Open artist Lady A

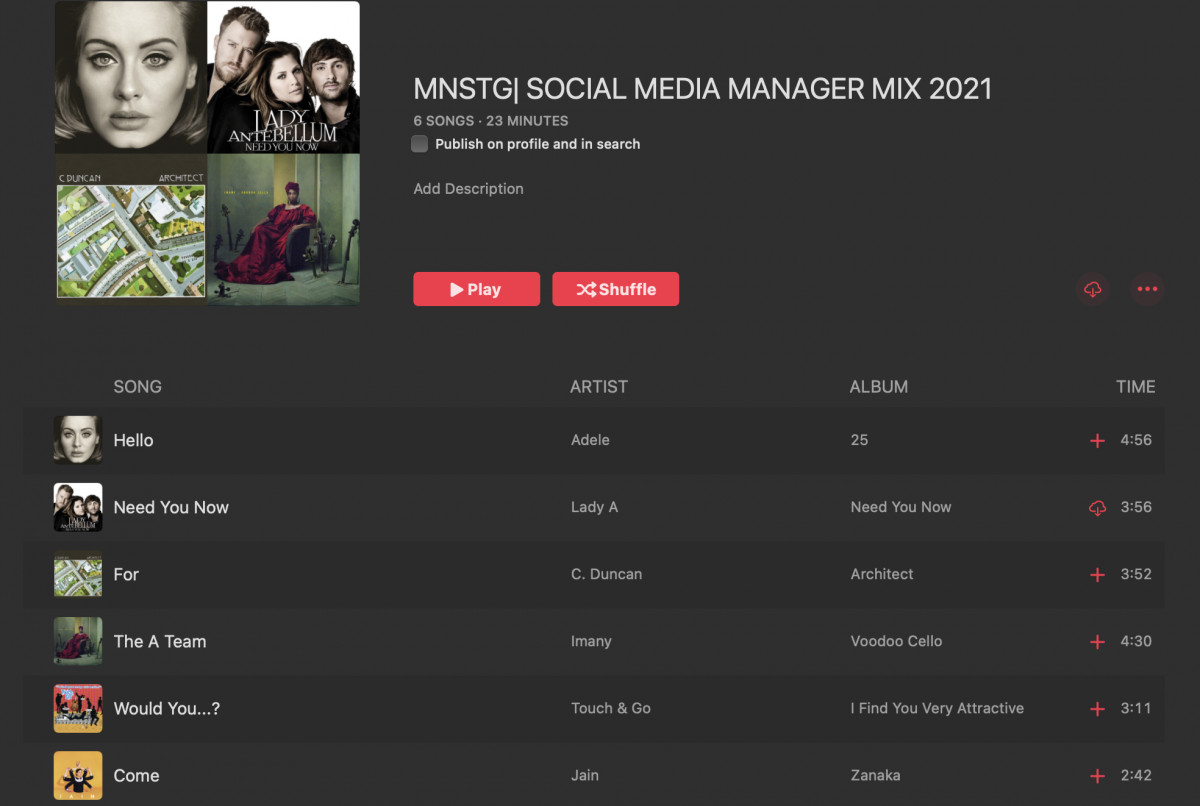594,507
